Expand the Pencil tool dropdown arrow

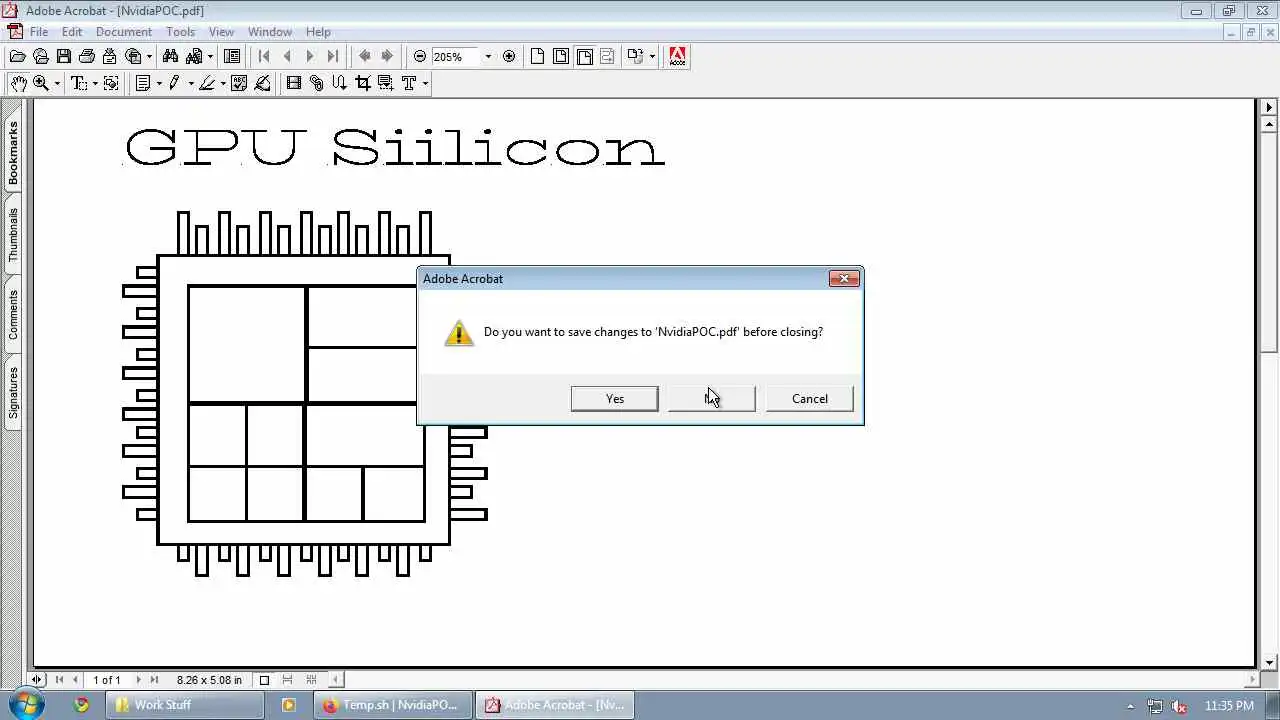pyautogui.click(x=190, y=84)
